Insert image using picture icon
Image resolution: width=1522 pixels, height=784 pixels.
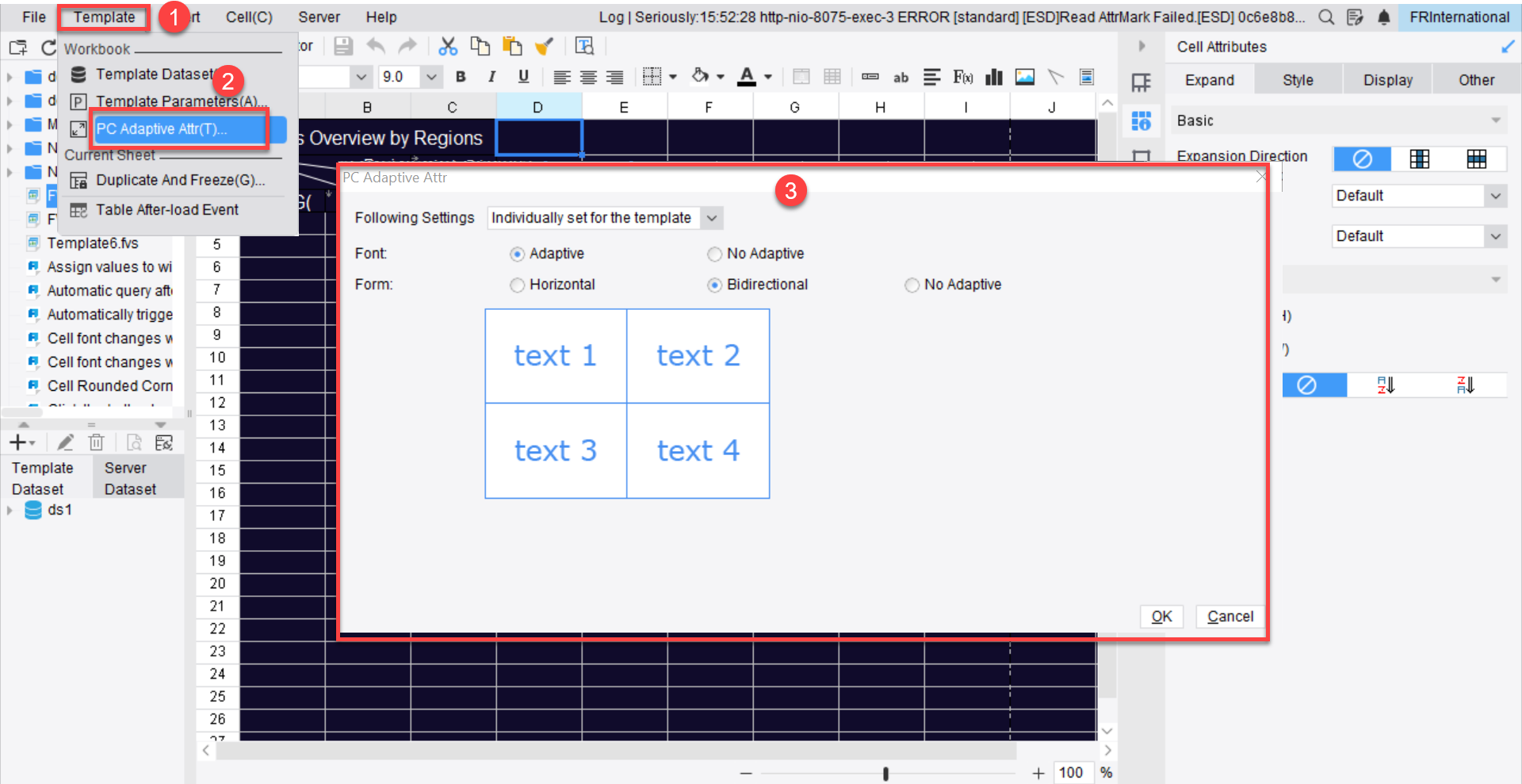tap(1025, 77)
